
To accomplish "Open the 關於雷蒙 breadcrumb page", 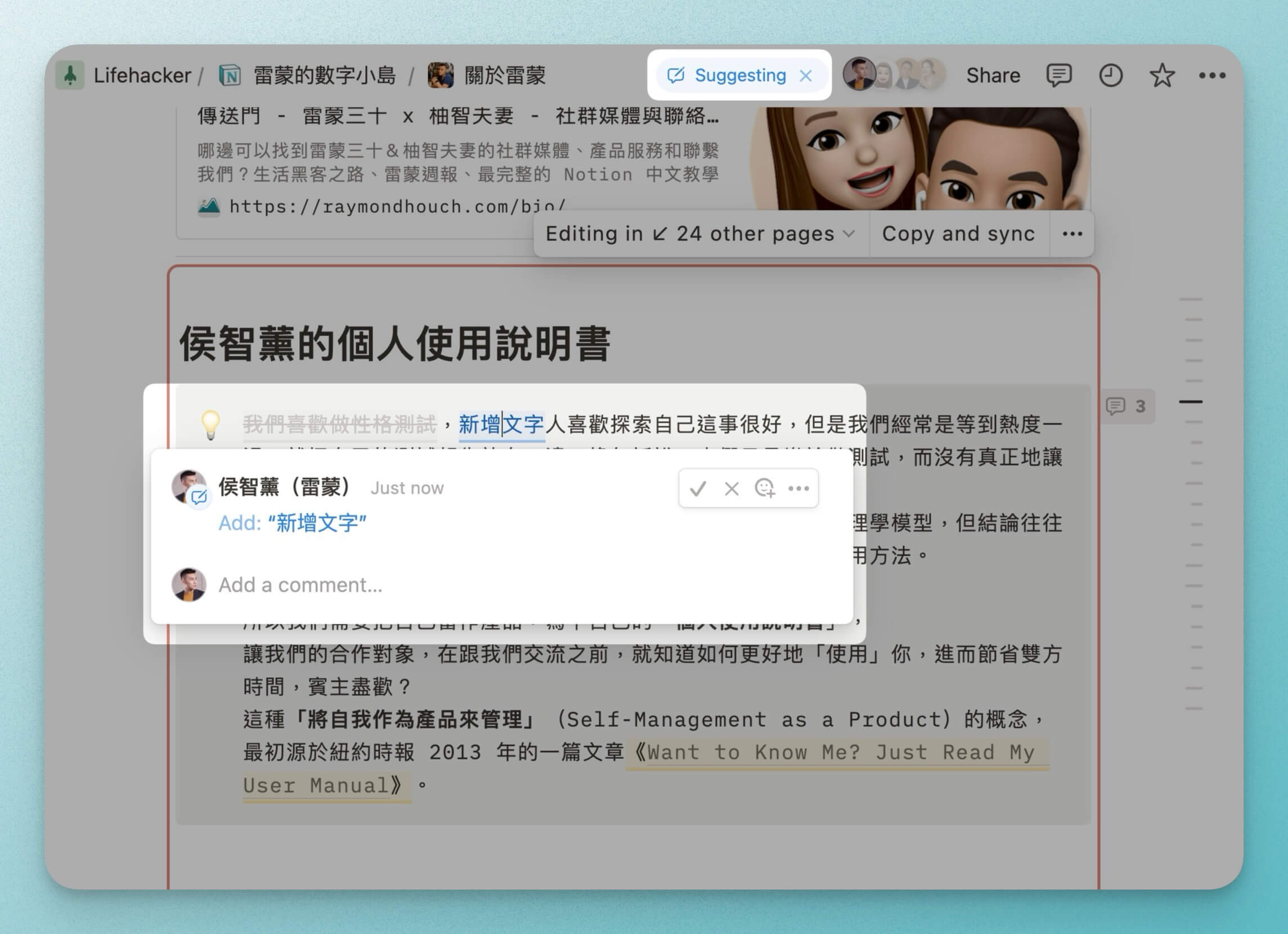I will click(x=505, y=75).
